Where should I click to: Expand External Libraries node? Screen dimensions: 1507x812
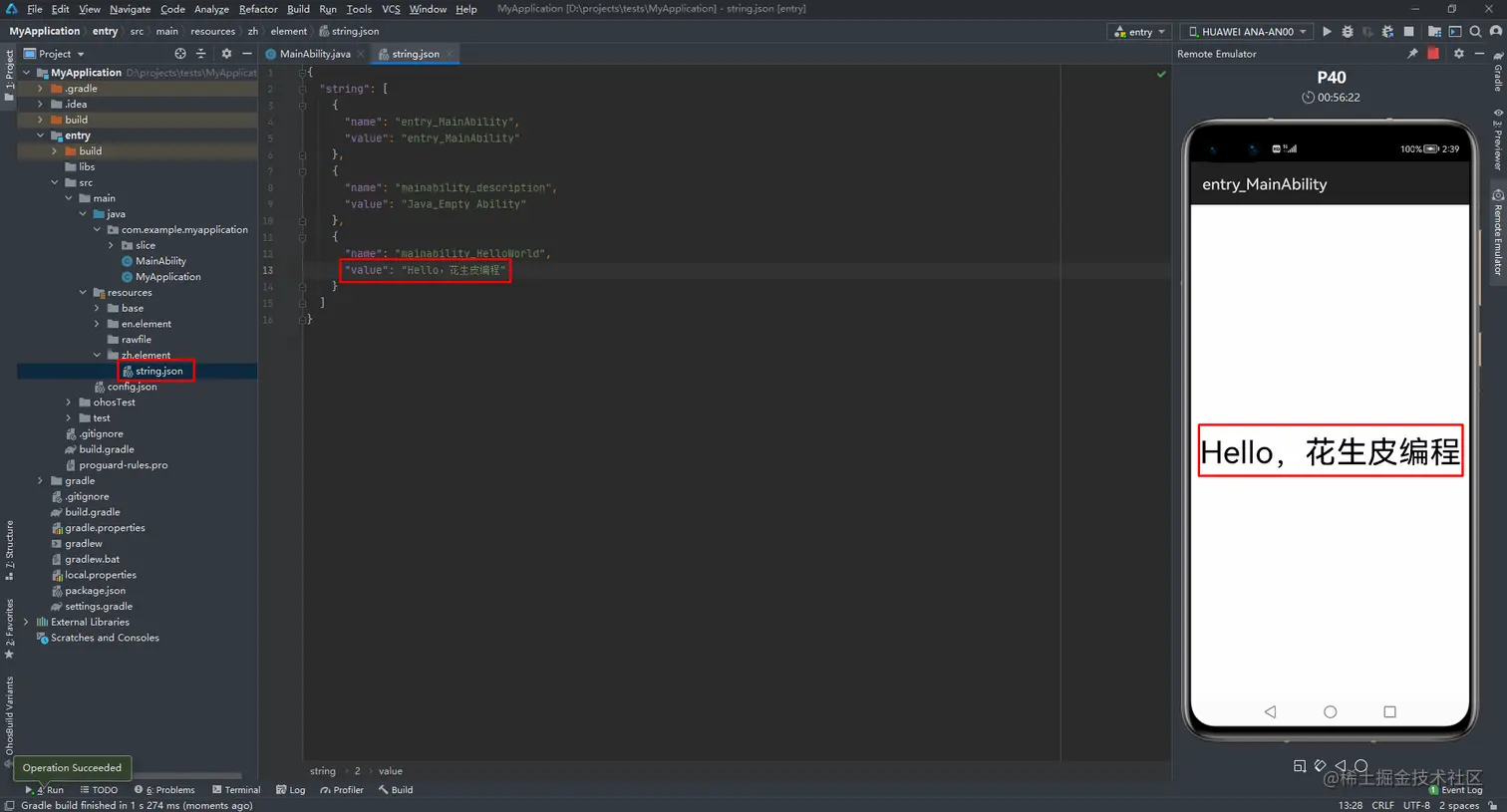(x=26, y=622)
